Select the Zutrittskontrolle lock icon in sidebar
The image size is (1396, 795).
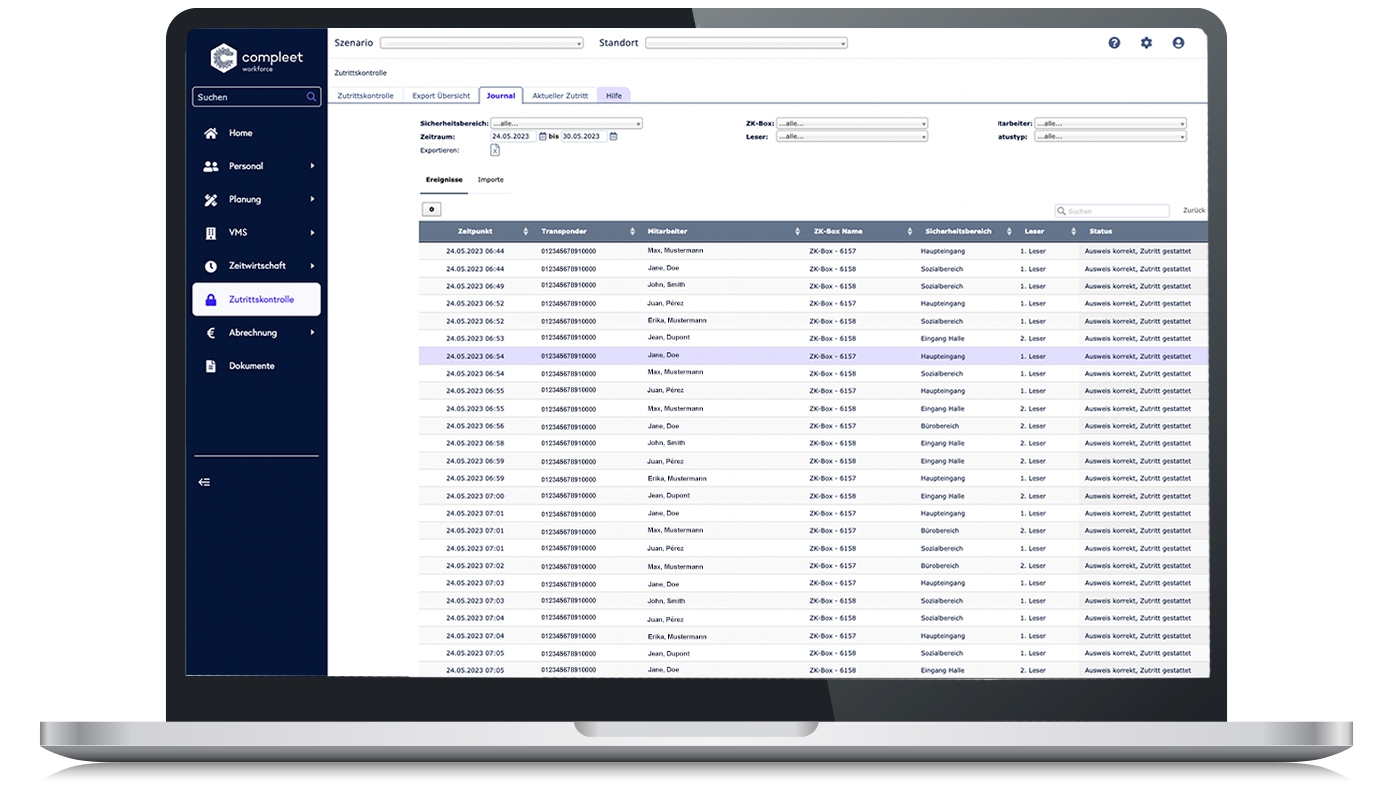click(210, 299)
